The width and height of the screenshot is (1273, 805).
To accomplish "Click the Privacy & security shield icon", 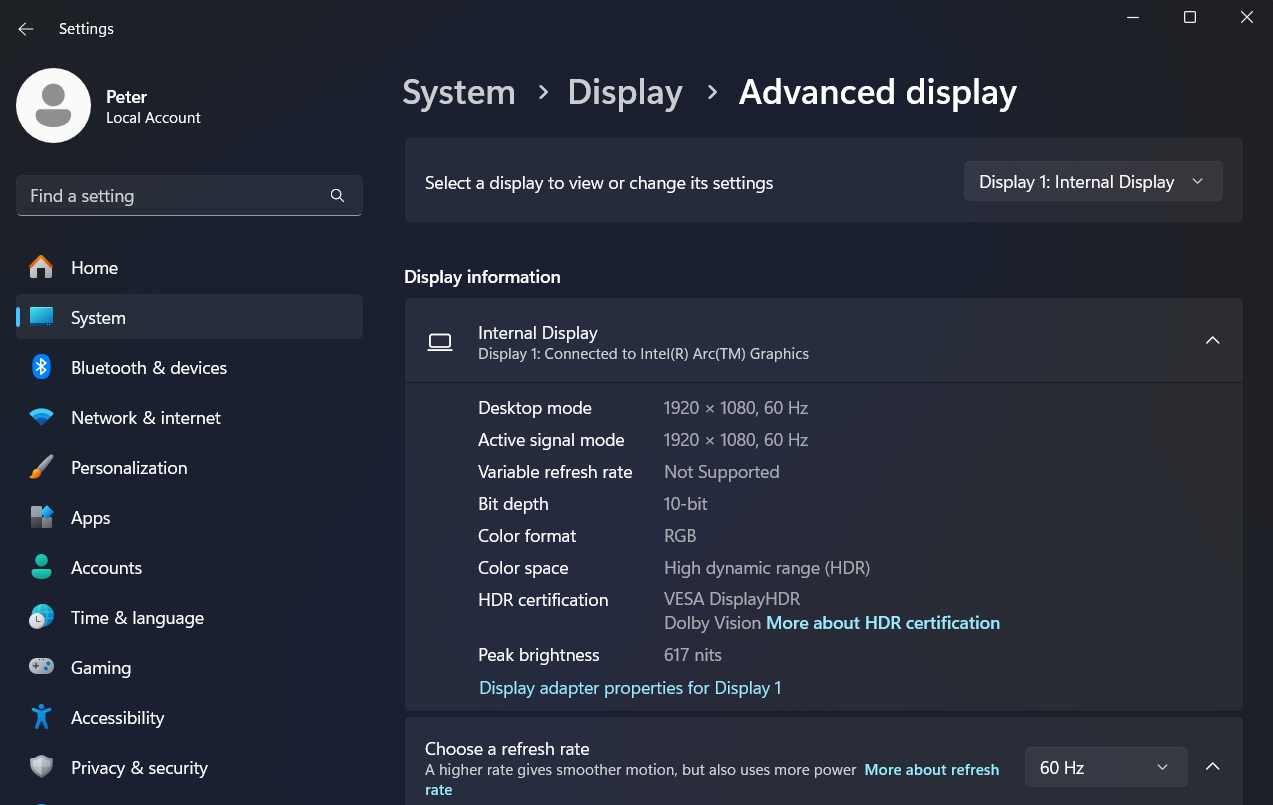I will coord(41,767).
